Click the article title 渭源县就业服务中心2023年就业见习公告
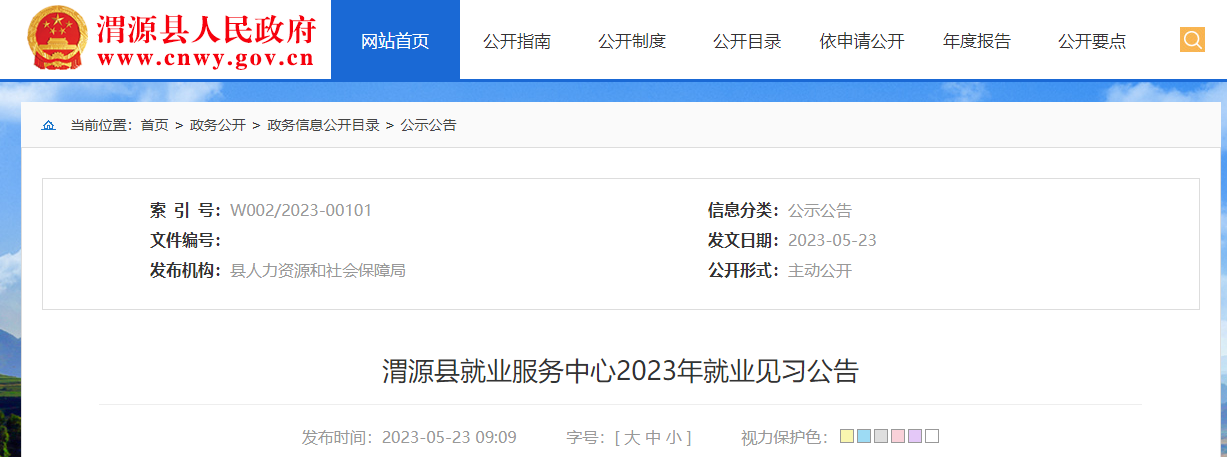This screenshot has height=457, width=1227. (620, 371)
